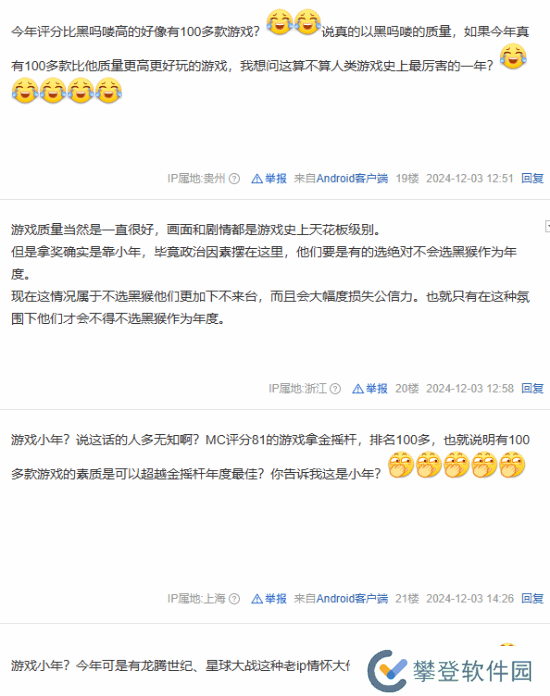This screenshot has height=696, width=550.
Task: Reply to the 21楼 comment
Action: pos(532,599)
